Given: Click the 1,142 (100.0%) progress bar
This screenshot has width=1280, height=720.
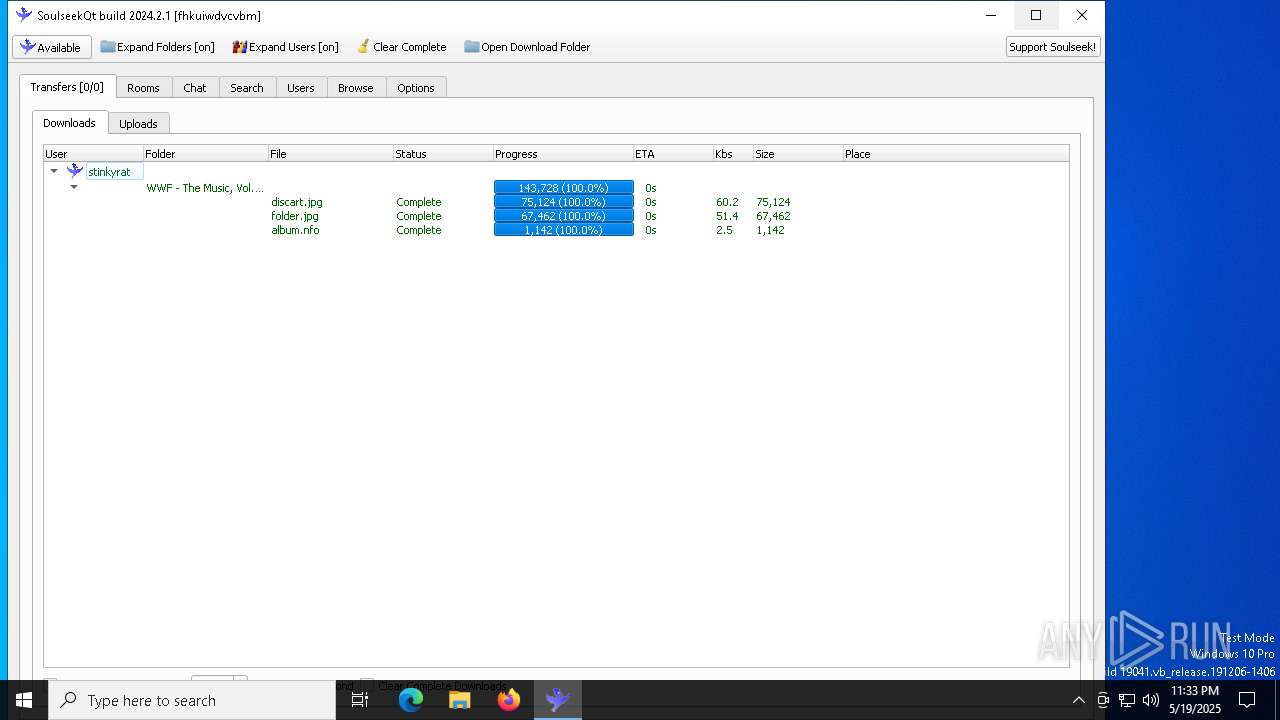Looking at the screenshot, I should click(564, 230).
